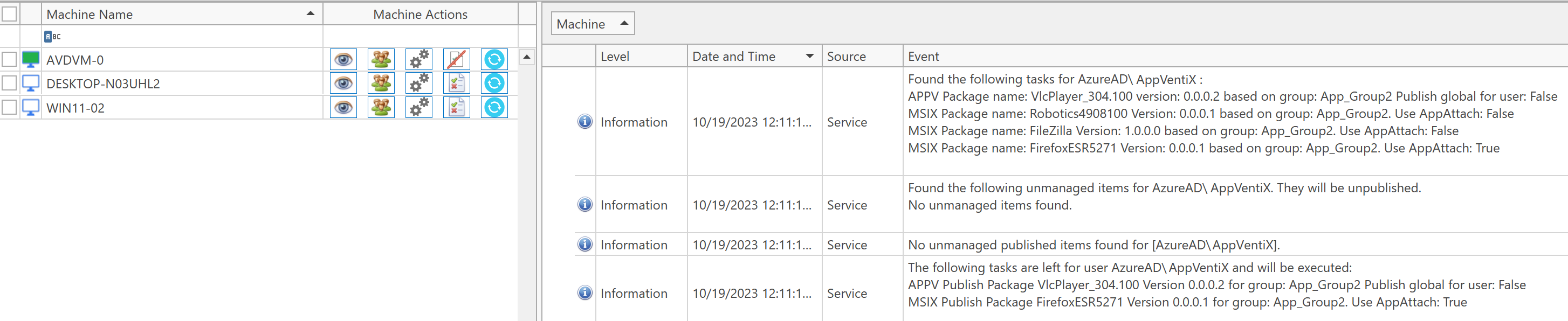Select the DESKTOP-N03UHL2 row checkbox
Image resolution: width=1568 pixels, height=321 pixels.
pos(9,83)
